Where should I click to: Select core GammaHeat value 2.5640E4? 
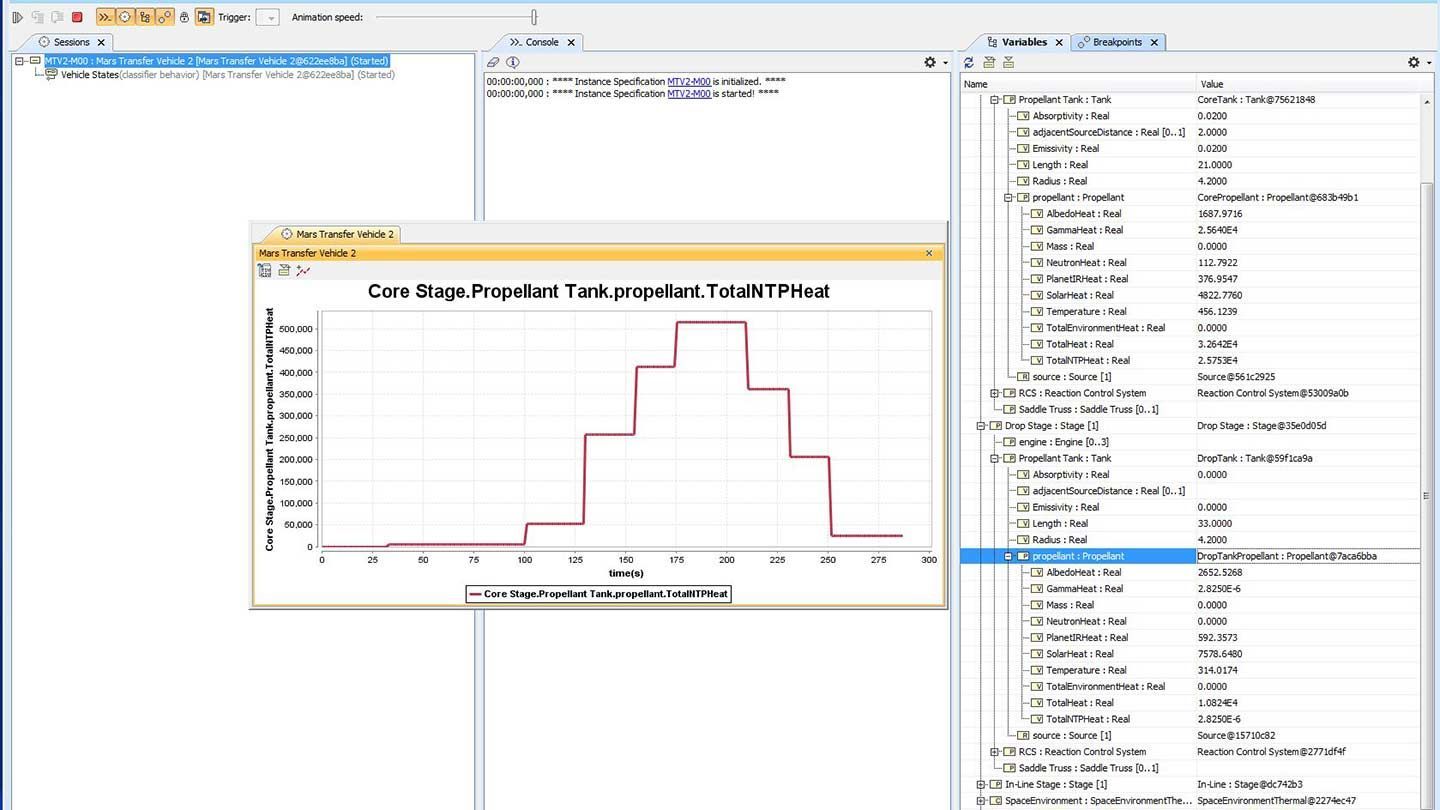1219,230
